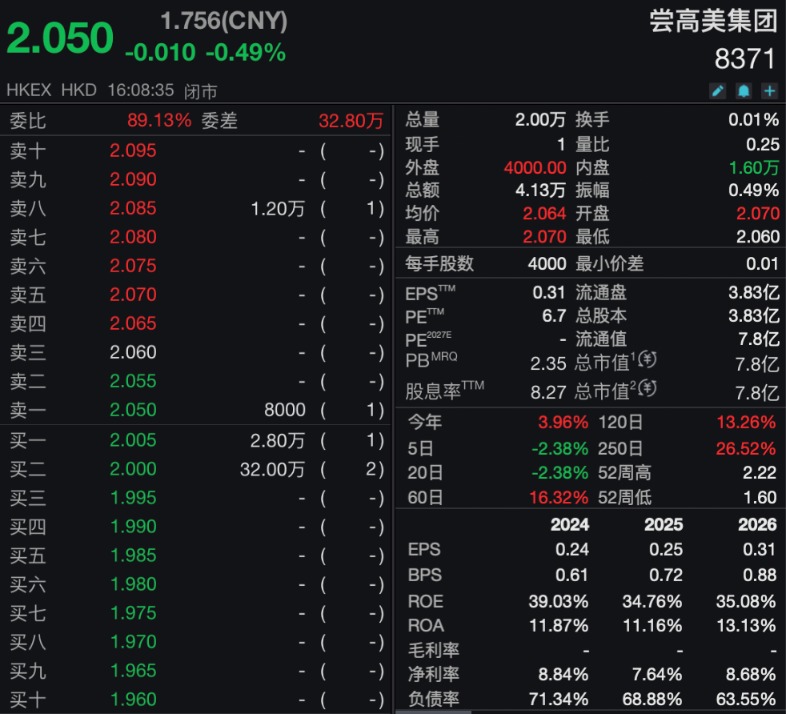786x714 pixels.
Task: Select the 卖六 row price 2.075
Action: [133, 265]
